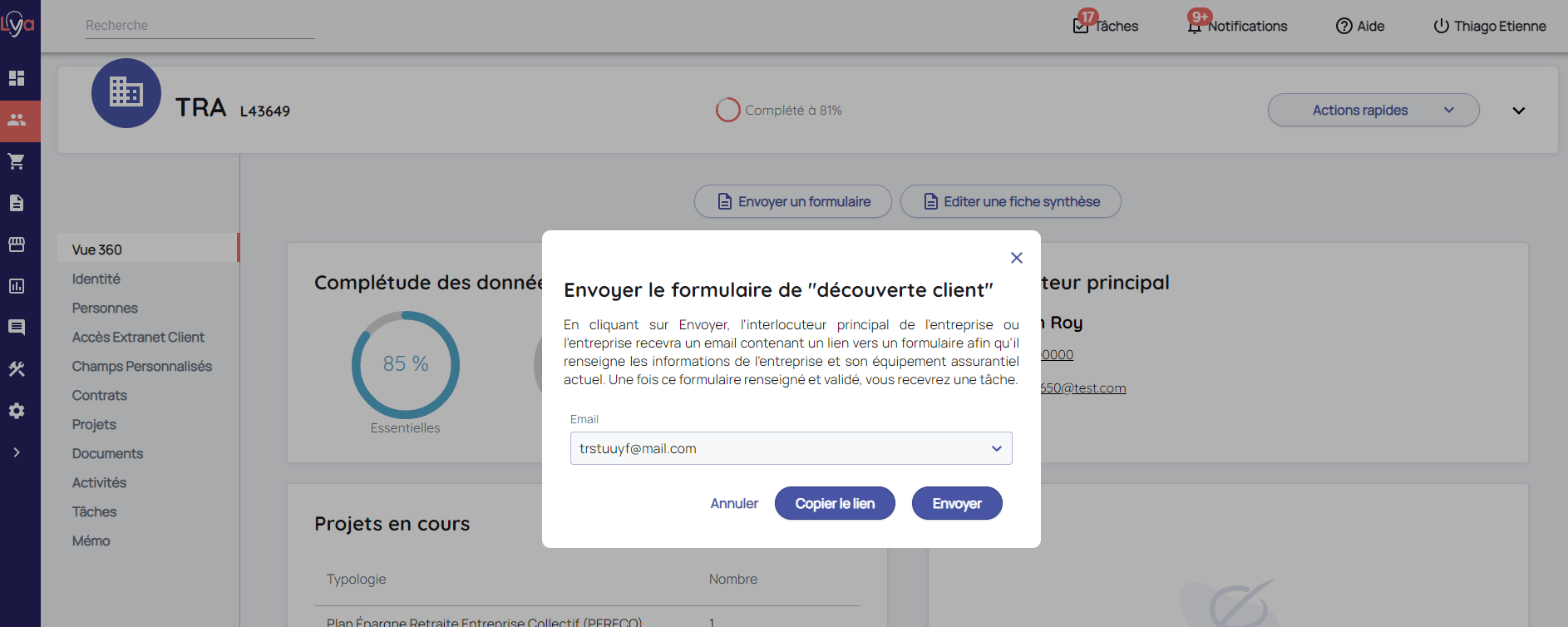The width and height of the screenshot is (1568, 627).
Task: Open the Email address dropdown
Action: coord(791,448)
